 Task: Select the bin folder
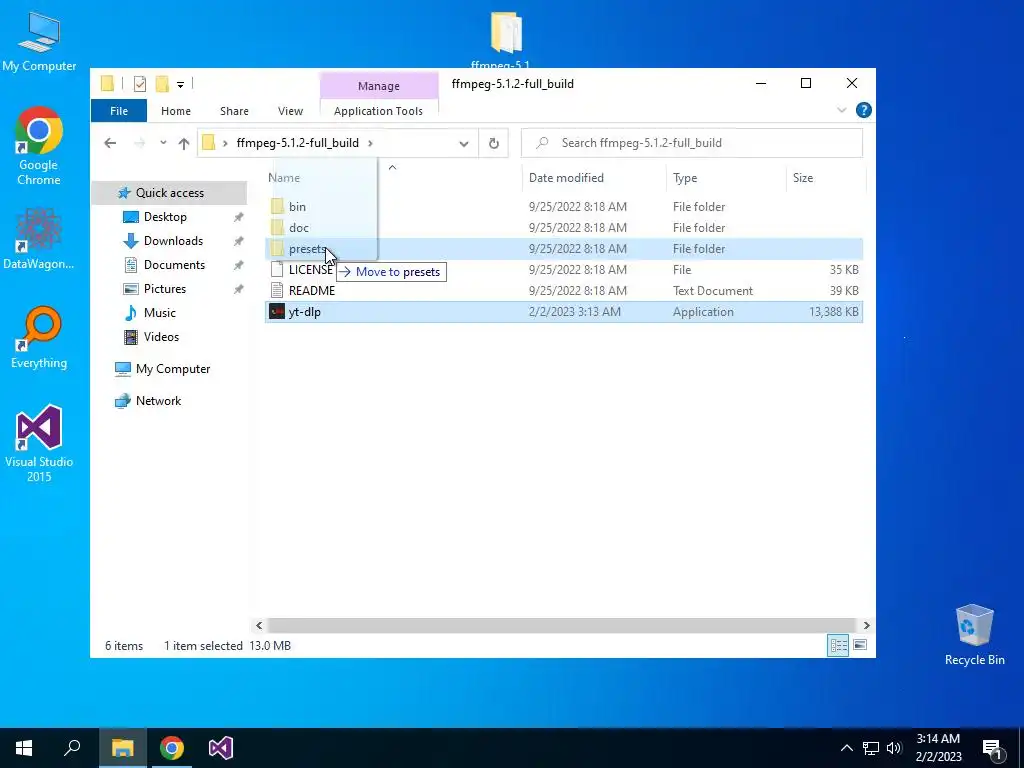563,206
